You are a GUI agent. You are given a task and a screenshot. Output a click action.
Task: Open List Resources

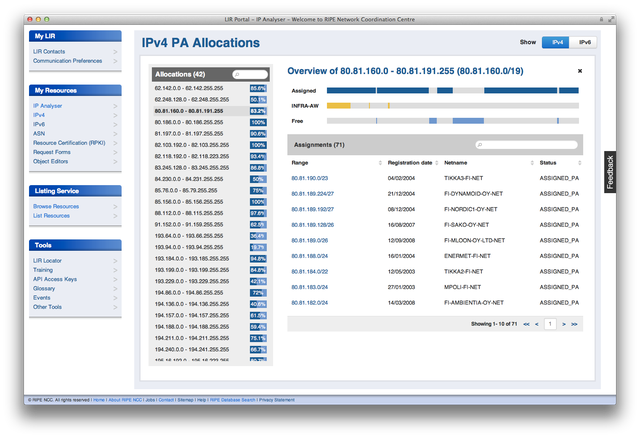pyautogui.click(x=51, y=216)
